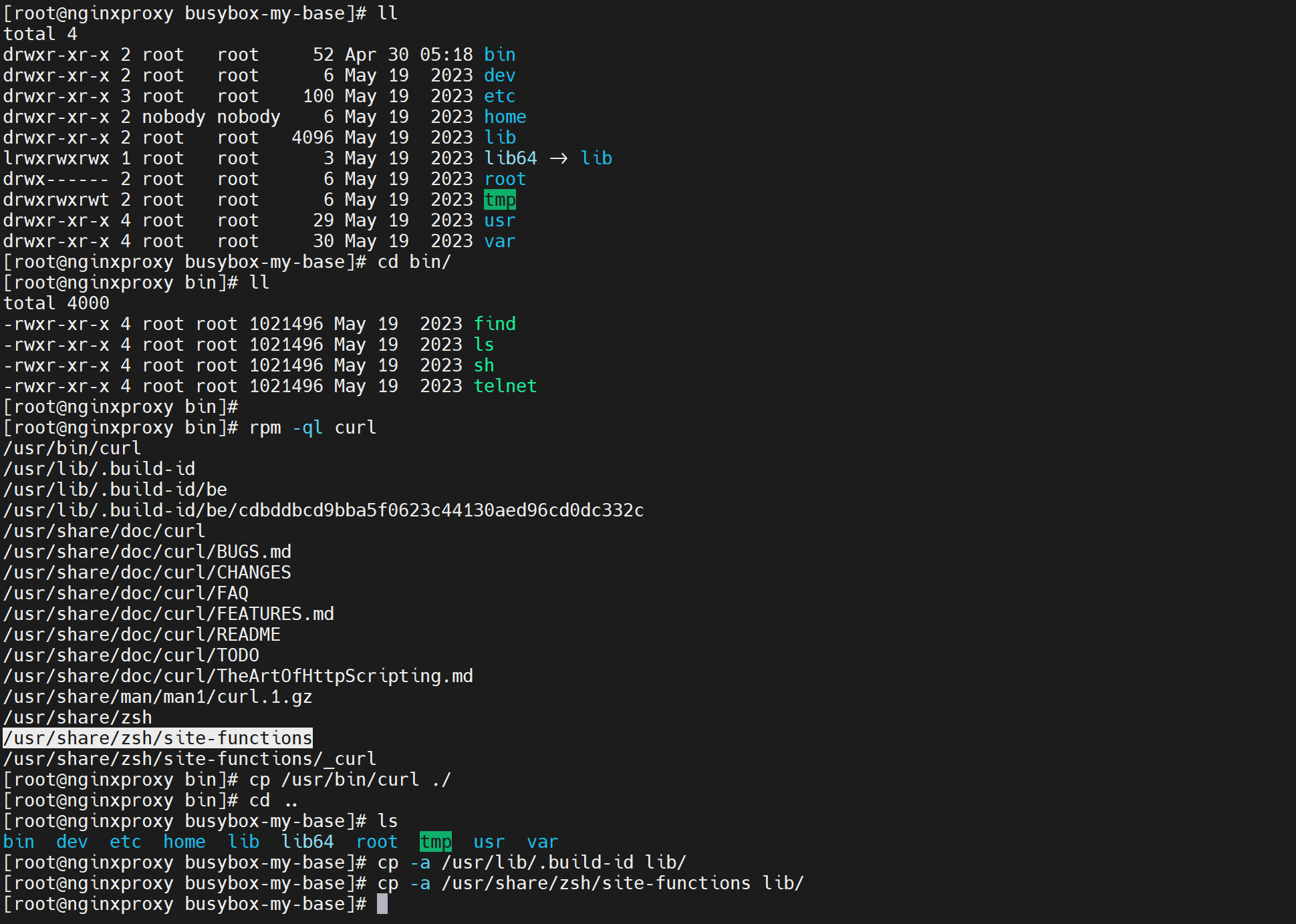Click the find executable filename

point(494,324)
